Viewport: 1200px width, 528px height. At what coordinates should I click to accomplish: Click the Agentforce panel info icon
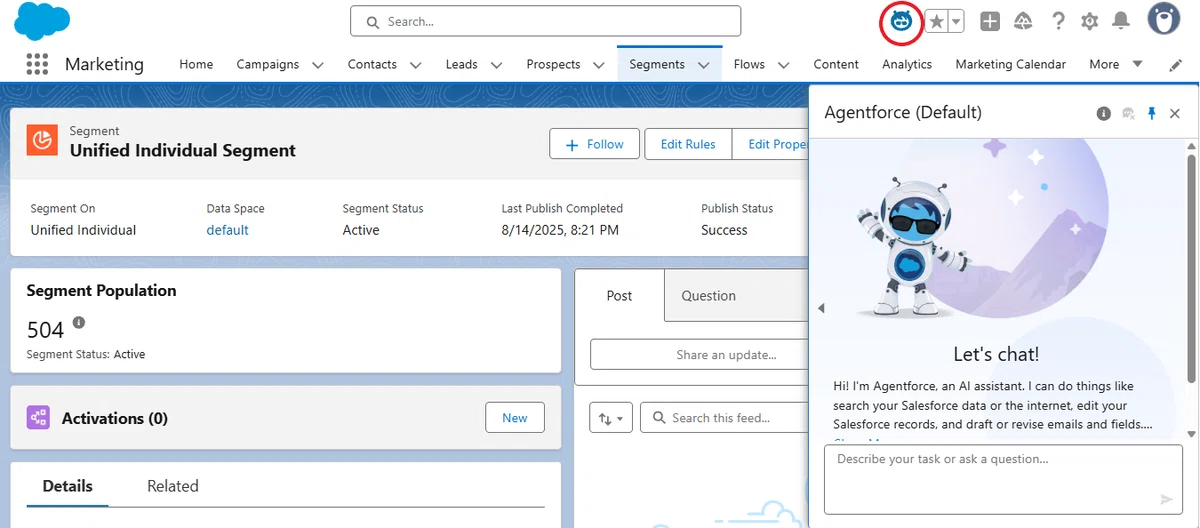coord(1103,113)
